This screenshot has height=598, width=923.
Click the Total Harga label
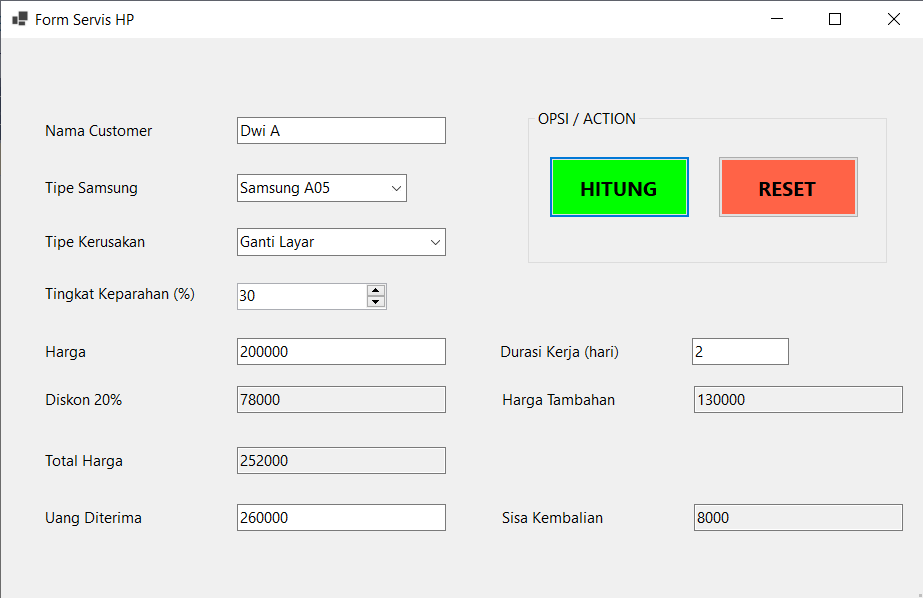click(x=84, y=461)
